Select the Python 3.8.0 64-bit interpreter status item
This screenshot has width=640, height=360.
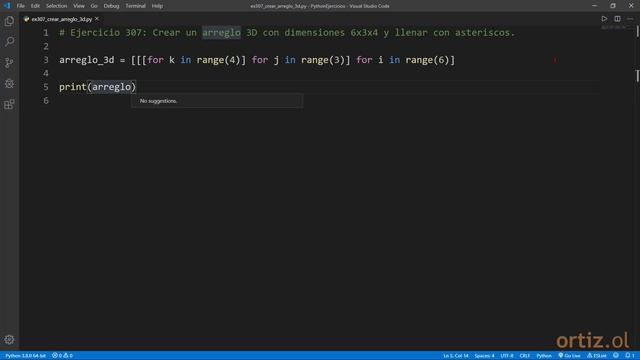(x=25, y=356)
